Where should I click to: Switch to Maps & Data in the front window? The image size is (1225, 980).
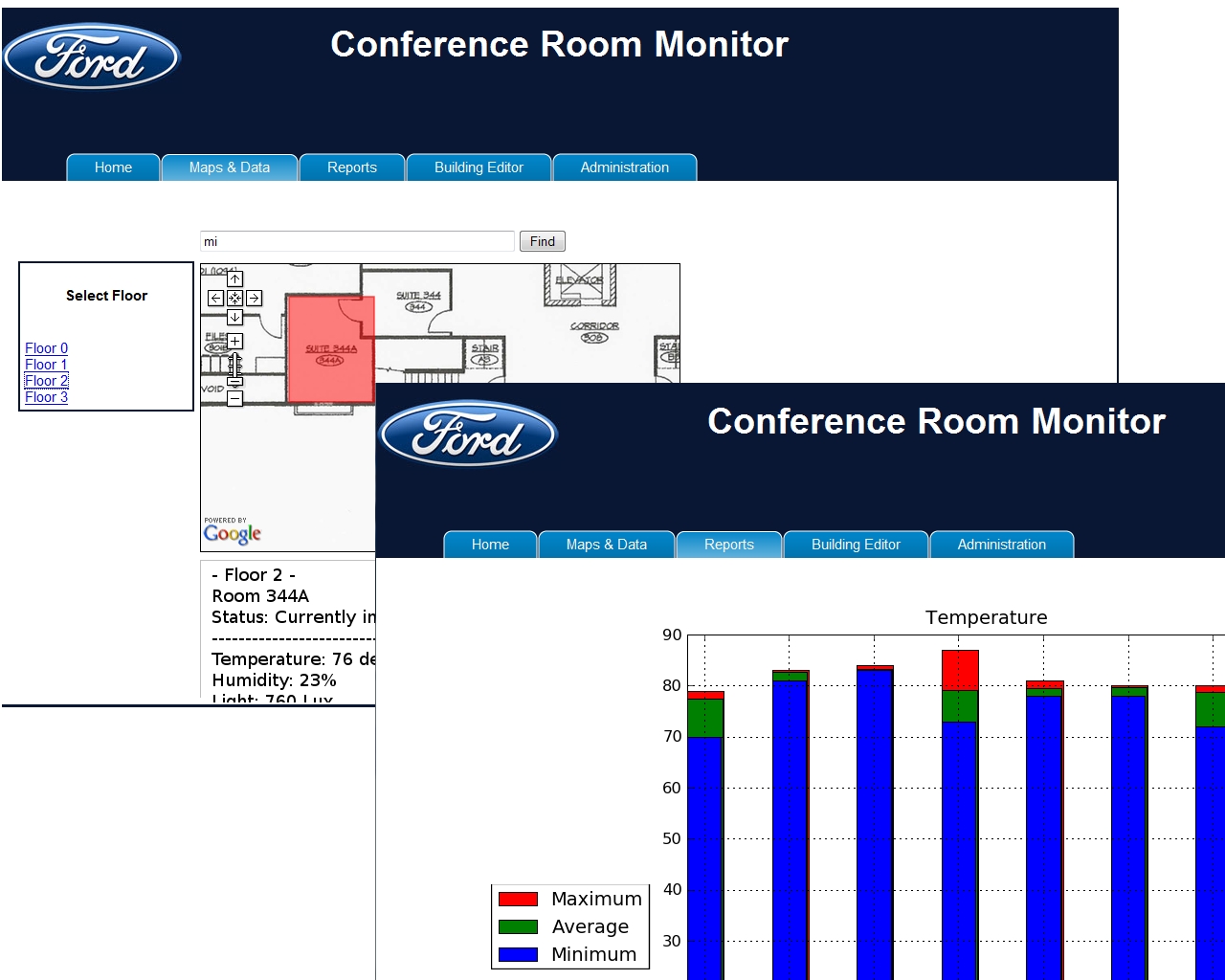click(x=607, y=545)
